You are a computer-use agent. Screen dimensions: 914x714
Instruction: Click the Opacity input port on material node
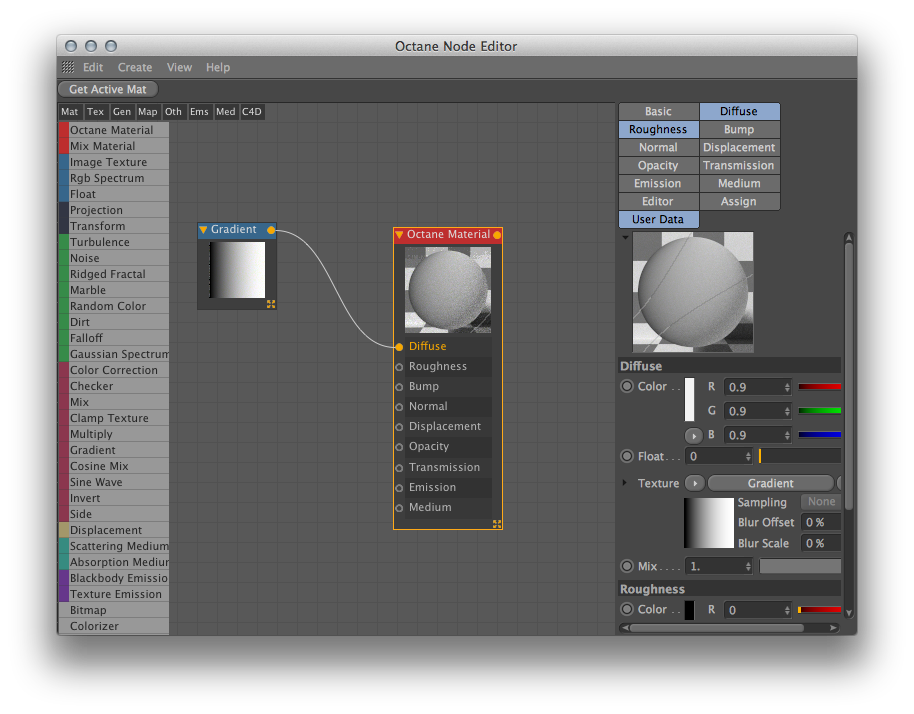399,447
